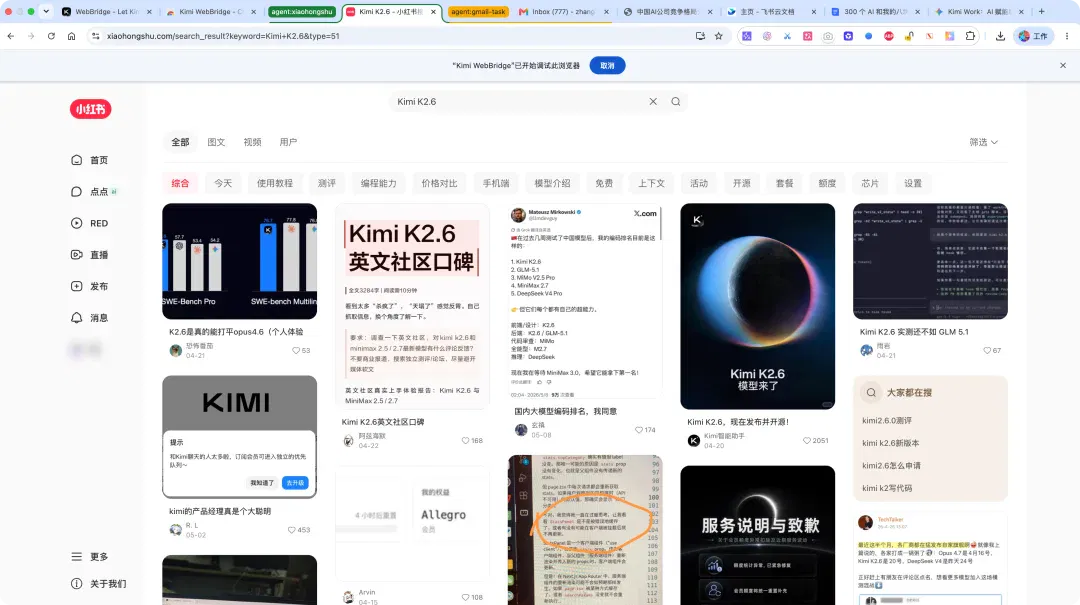Open suggested search kimi2.6.0测评
The height and width of the screenshot is (605, 1080).
tap(886, 420)
